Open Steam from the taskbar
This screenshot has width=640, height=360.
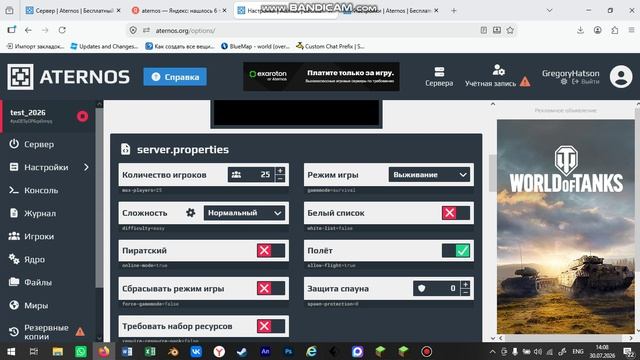(242, 351)
